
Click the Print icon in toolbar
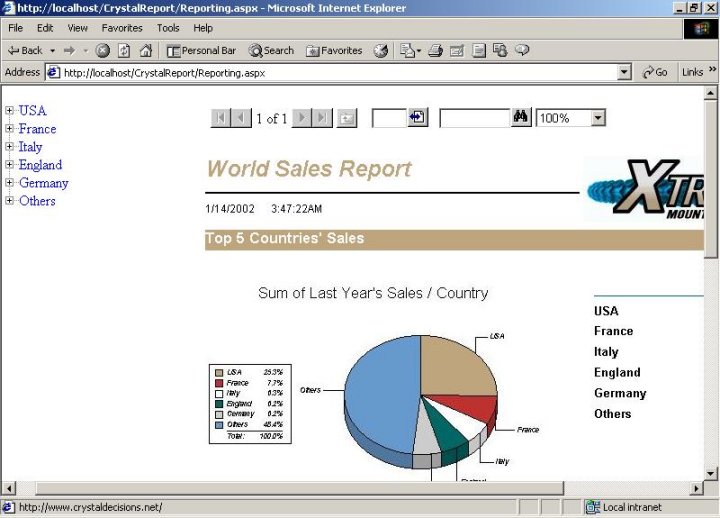435,50
